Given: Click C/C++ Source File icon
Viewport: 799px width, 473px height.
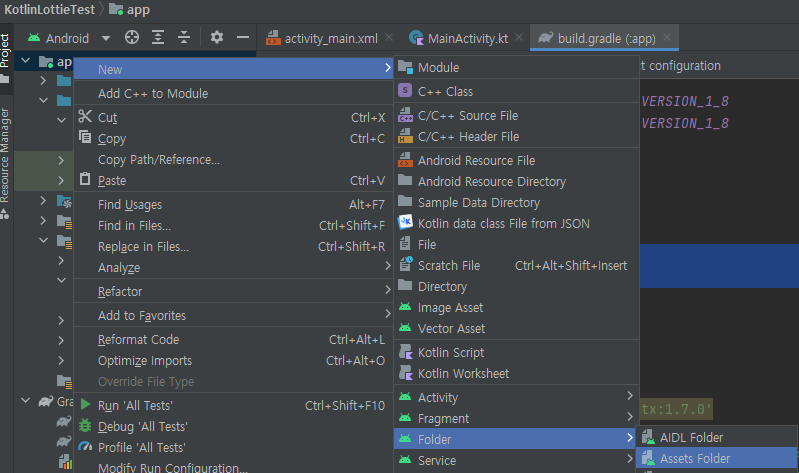Looking at the screenshot, I should coord(405,115).
